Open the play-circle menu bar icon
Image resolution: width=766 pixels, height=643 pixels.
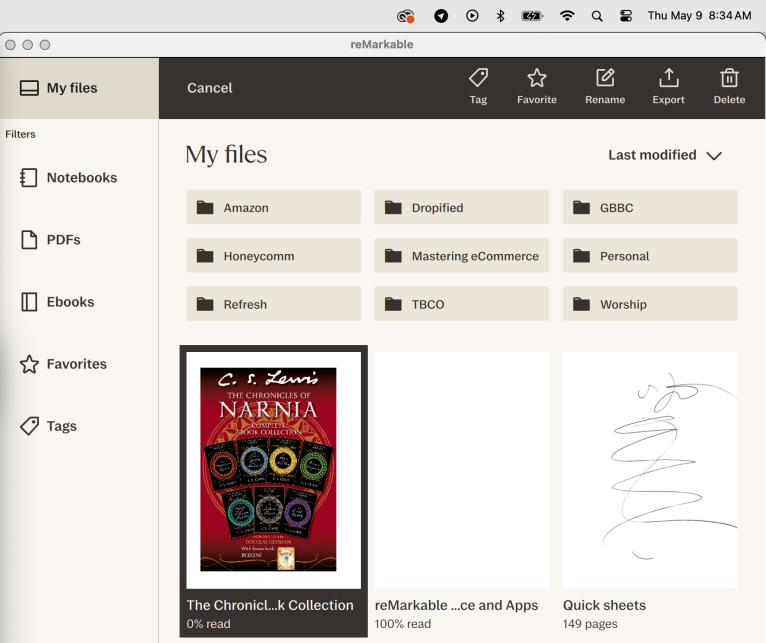tap(472, 16)
